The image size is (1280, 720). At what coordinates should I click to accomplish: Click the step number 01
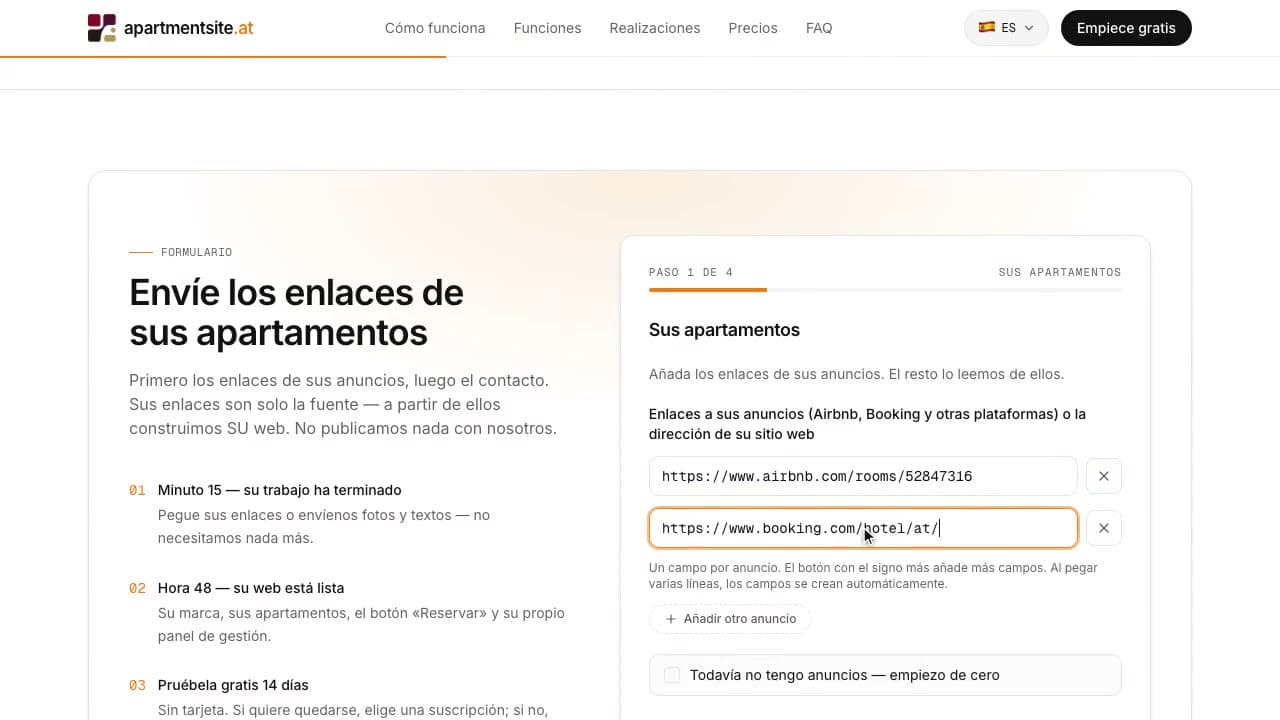(137, 490)
